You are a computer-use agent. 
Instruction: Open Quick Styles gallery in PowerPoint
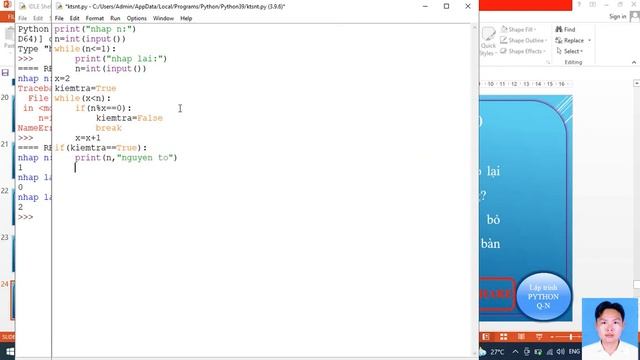tap(488, 42)
